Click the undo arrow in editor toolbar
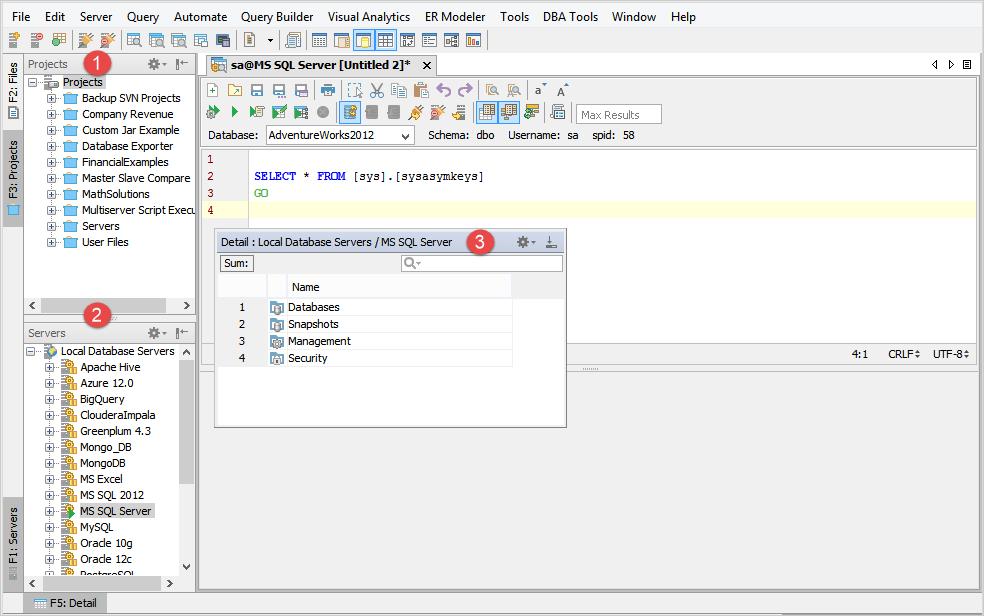Screen dimensions: 984x616 [443, 90]
